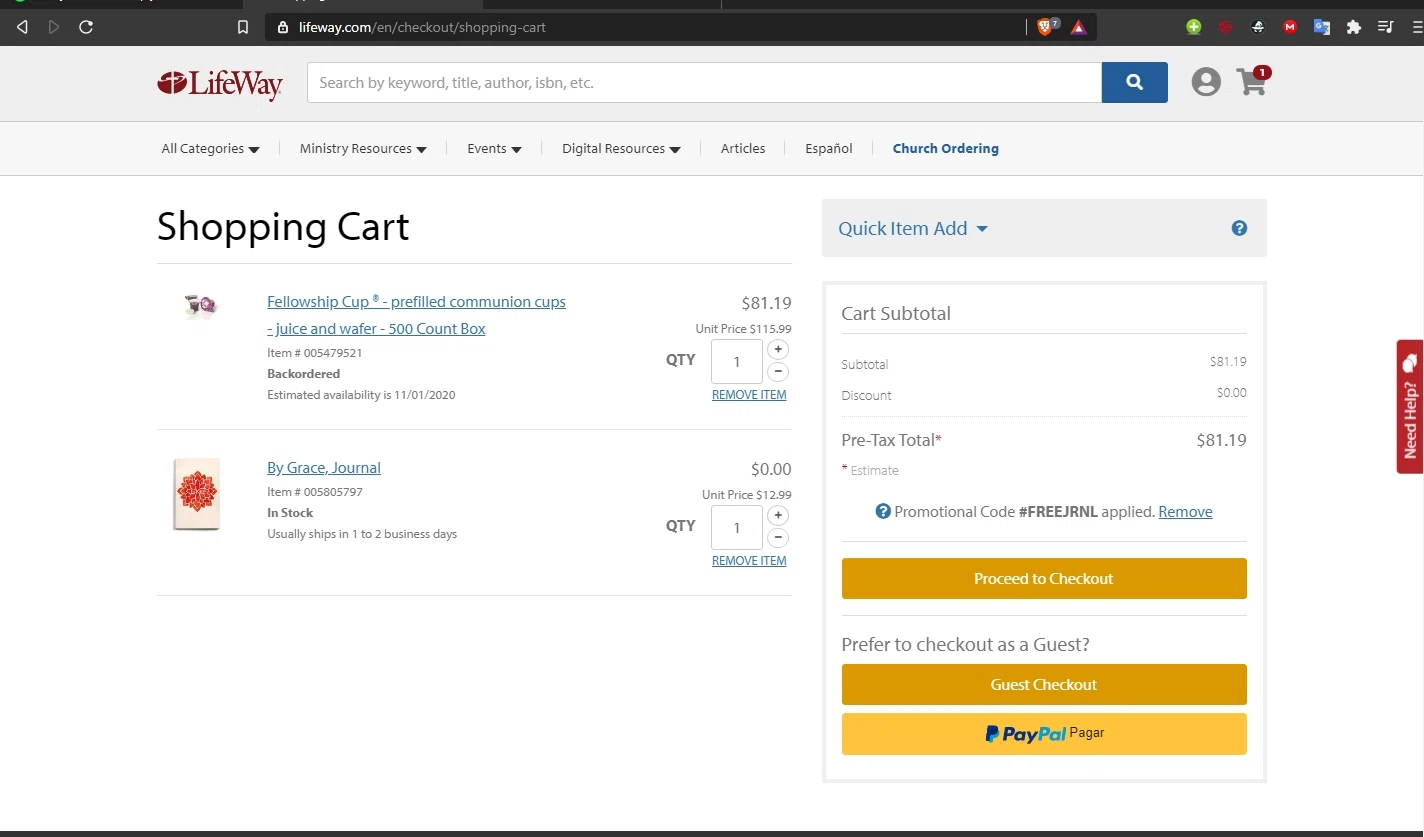The width and height of the screenshot is (1424, 837).
Task: Expand the Events menu
Action: click(494, 148)
